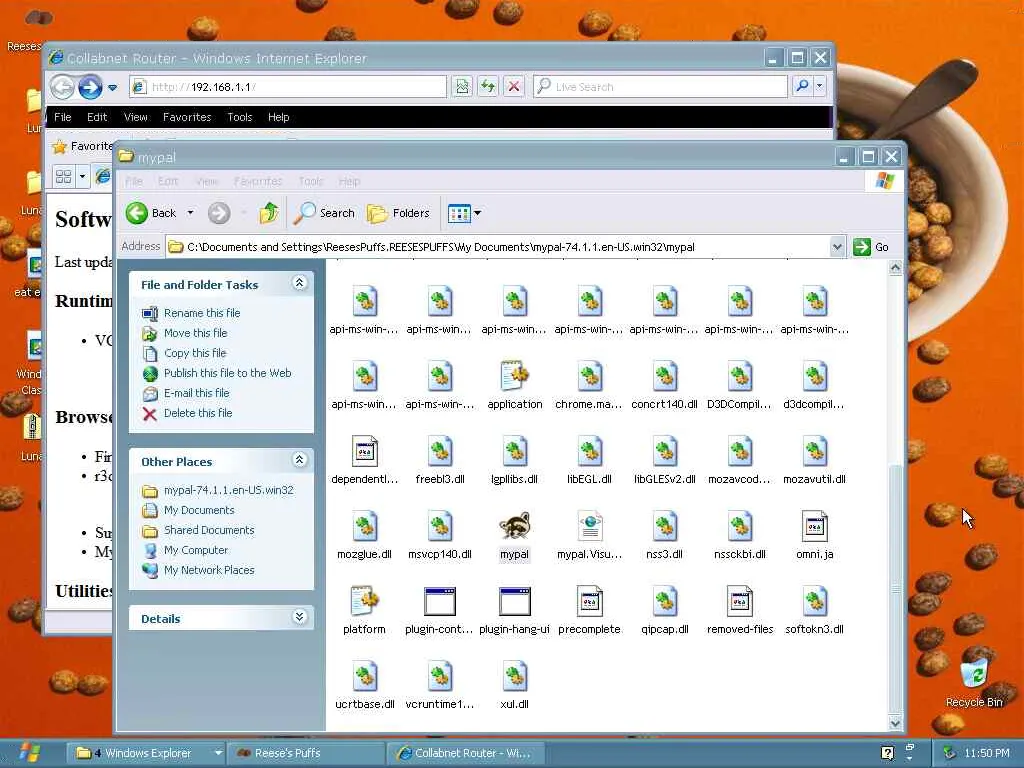This screenshot has width=1024, height=768.
Task: Open Internet Explorer recent pages dropdown
Action: [x=112, y=87]
